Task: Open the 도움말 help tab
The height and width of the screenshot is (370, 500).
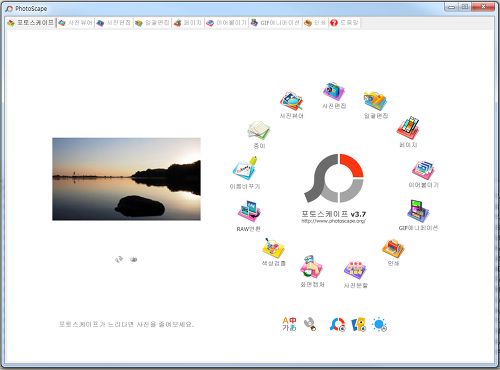Action: tap(344, 23)
